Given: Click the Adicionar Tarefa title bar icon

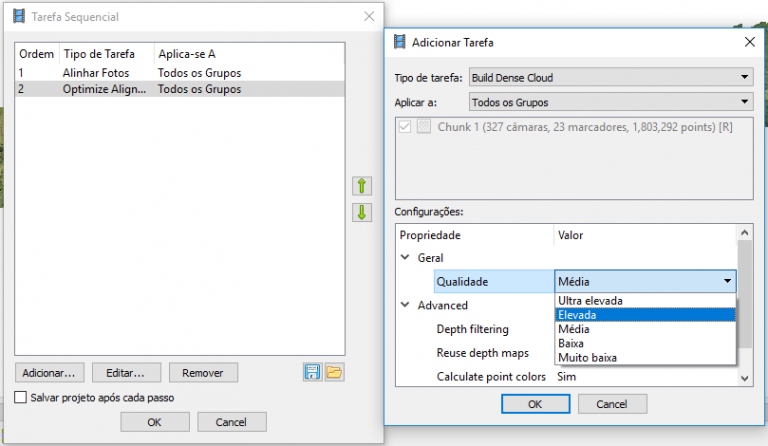Looking at the screenshot, I should click(x=400, y=42).
